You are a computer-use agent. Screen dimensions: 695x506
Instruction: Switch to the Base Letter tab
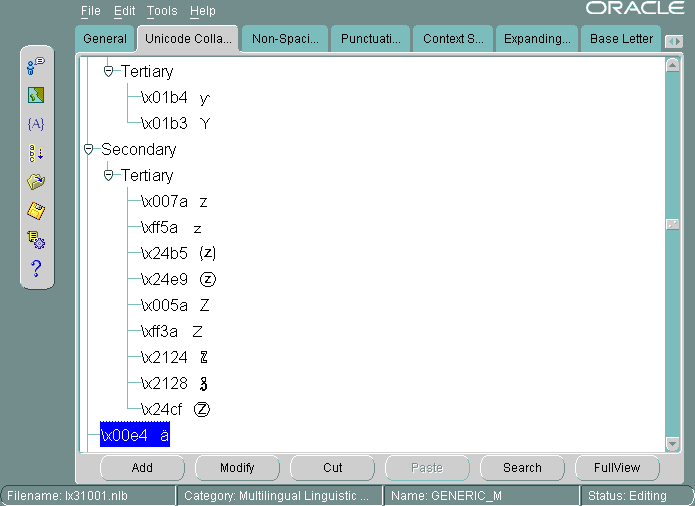pos(619,39)
